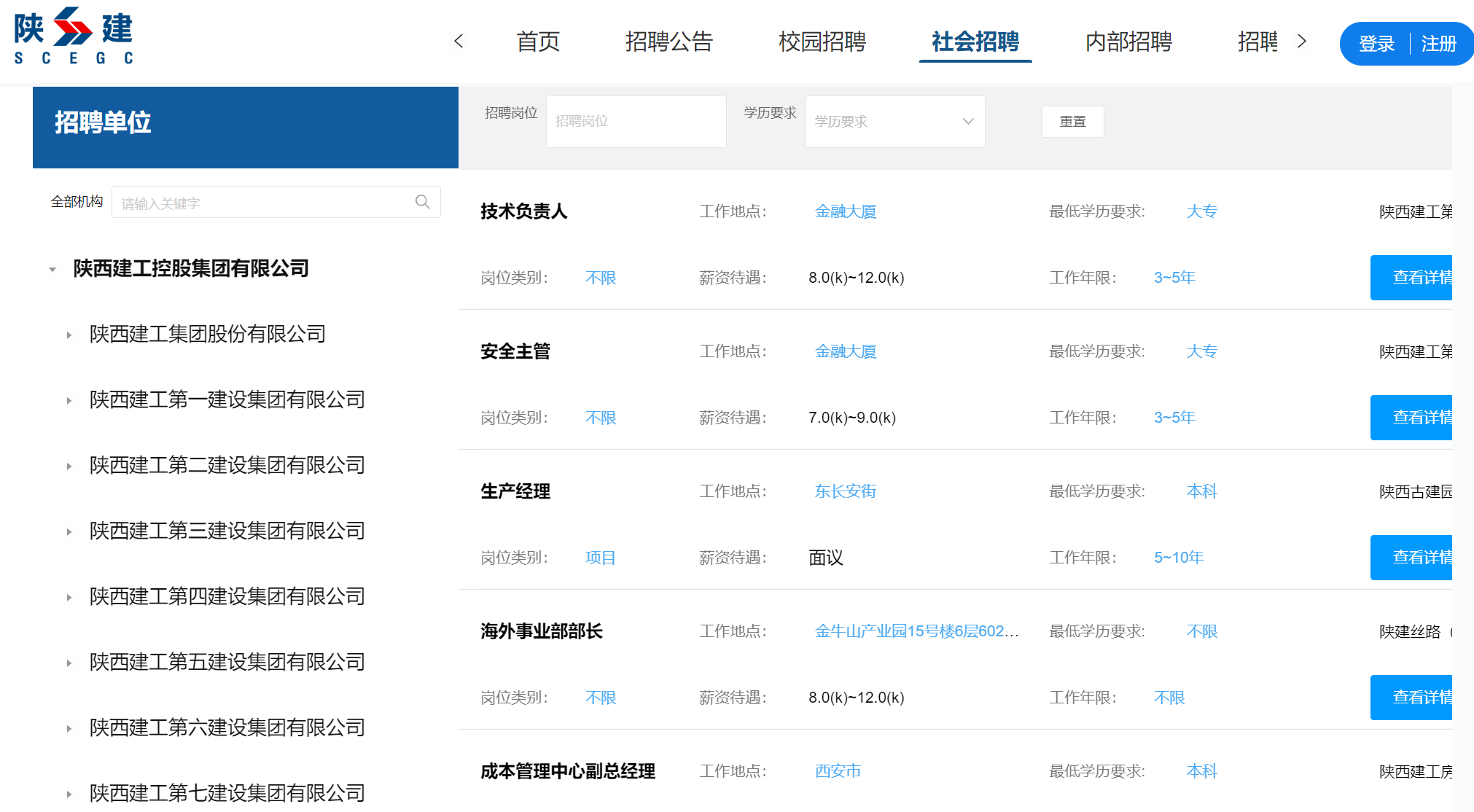Image resolution: width=1474 pixels, height=812 pixels.
Task: Click 金牛山产业园15号楼 location text
Action: pyautogui.click(x=917, y=631)
